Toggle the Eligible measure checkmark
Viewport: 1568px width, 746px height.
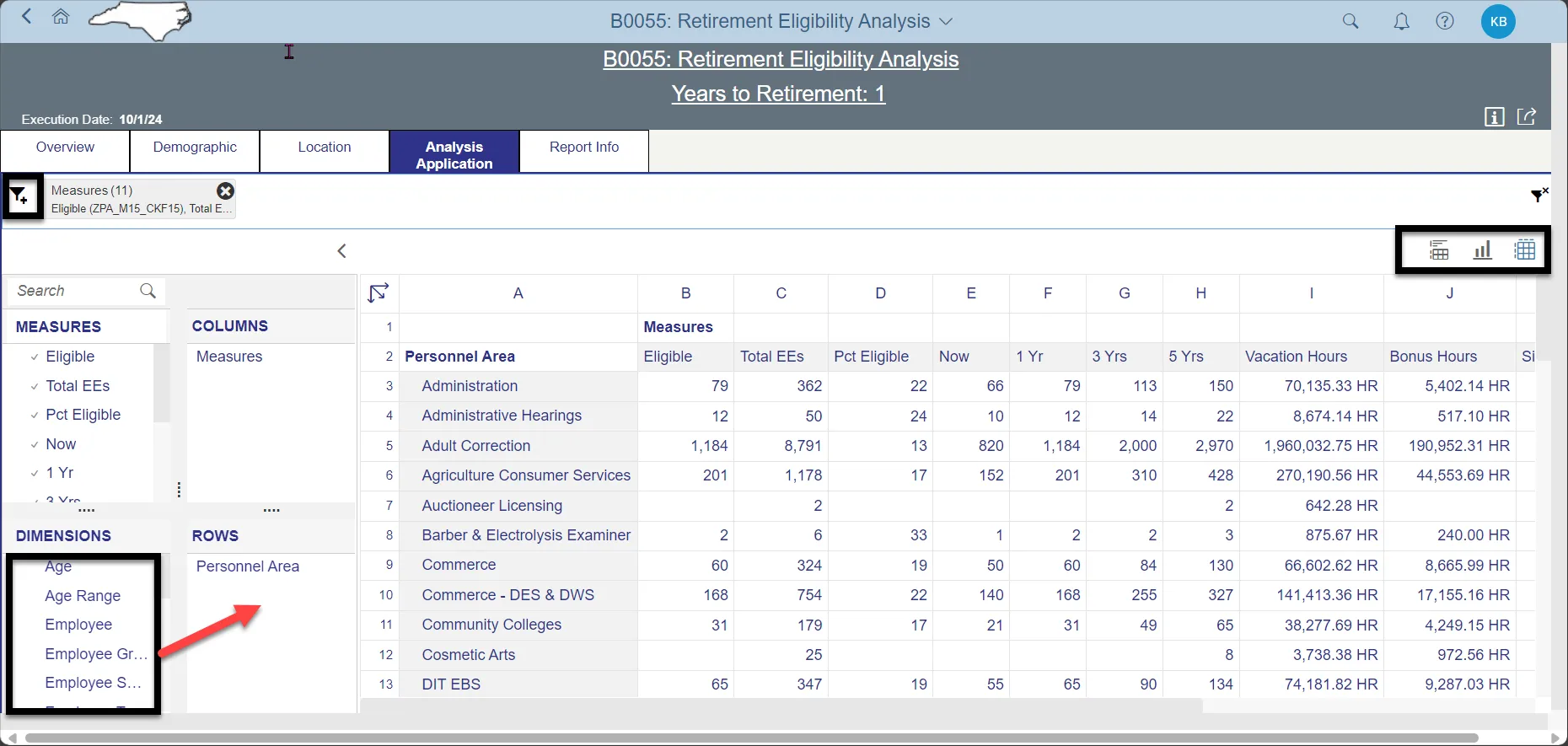(x=35, y=357)
